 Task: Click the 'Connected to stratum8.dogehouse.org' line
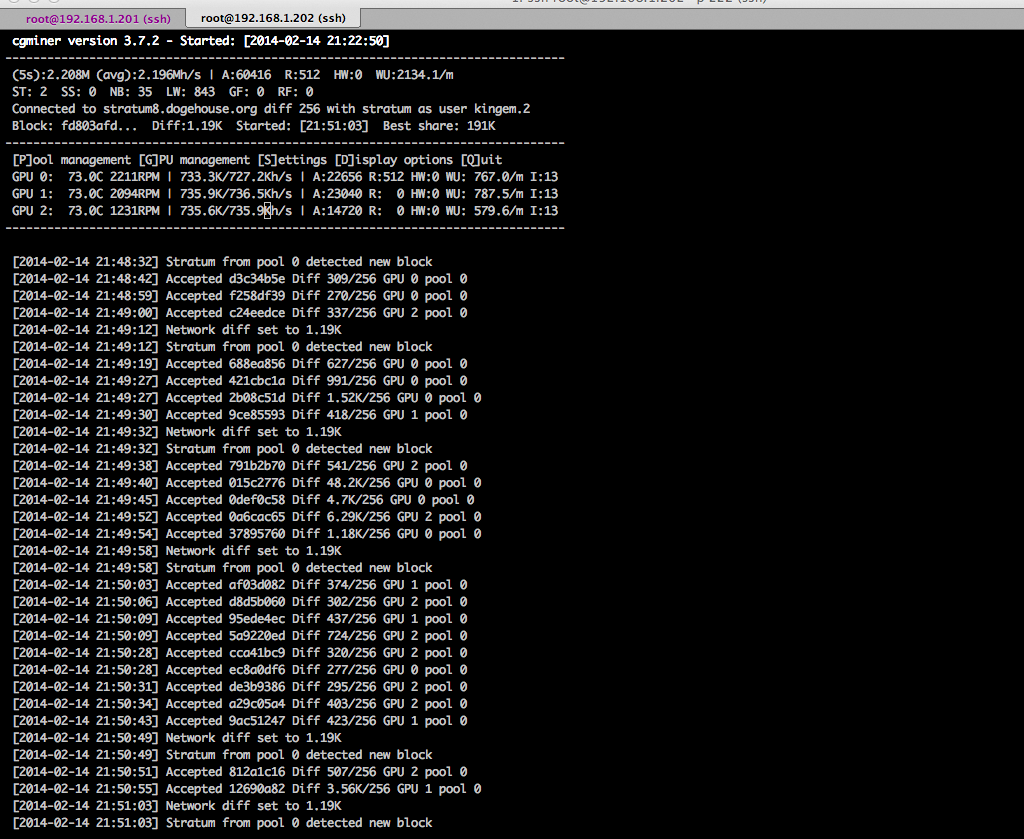(x=271, y=109)
